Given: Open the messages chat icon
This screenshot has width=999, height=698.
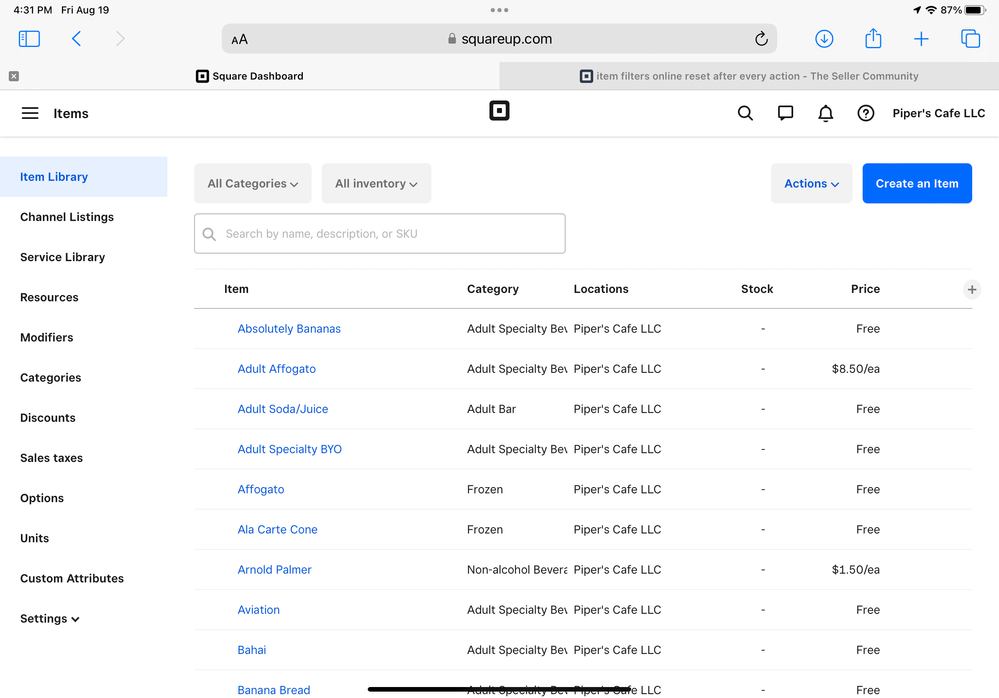Looking at the screenshot, I should [x=785, y=114].
